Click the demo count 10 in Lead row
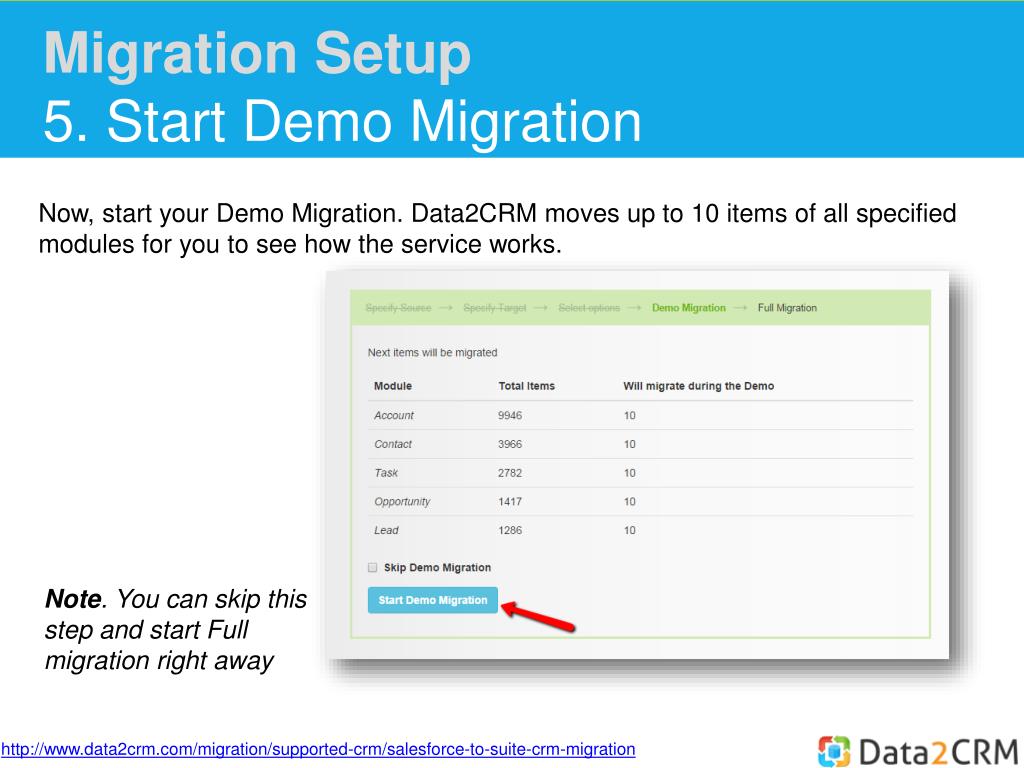1024x768 pixels. (630, 530)
